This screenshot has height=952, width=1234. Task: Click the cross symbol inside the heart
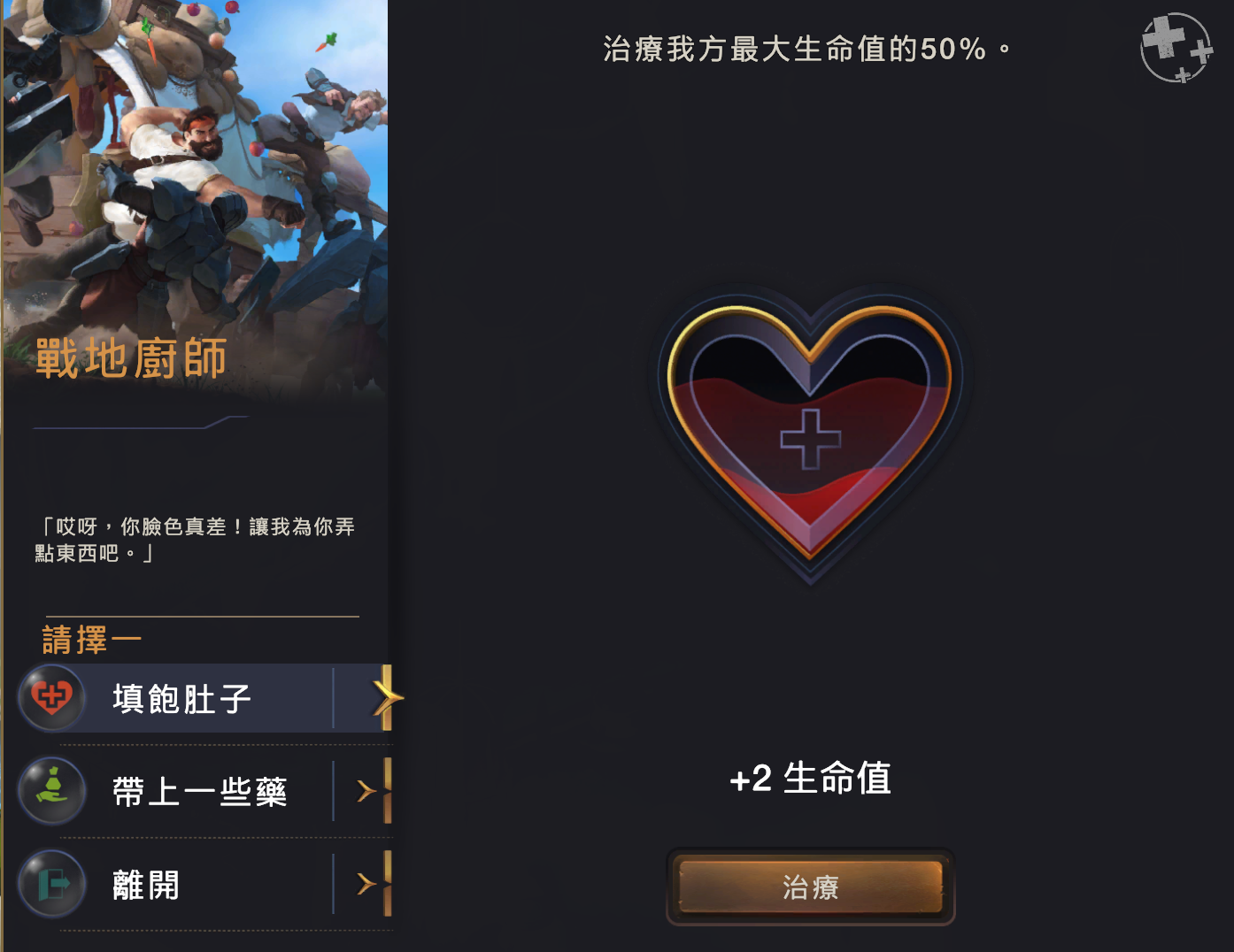(x=810, y=439)
